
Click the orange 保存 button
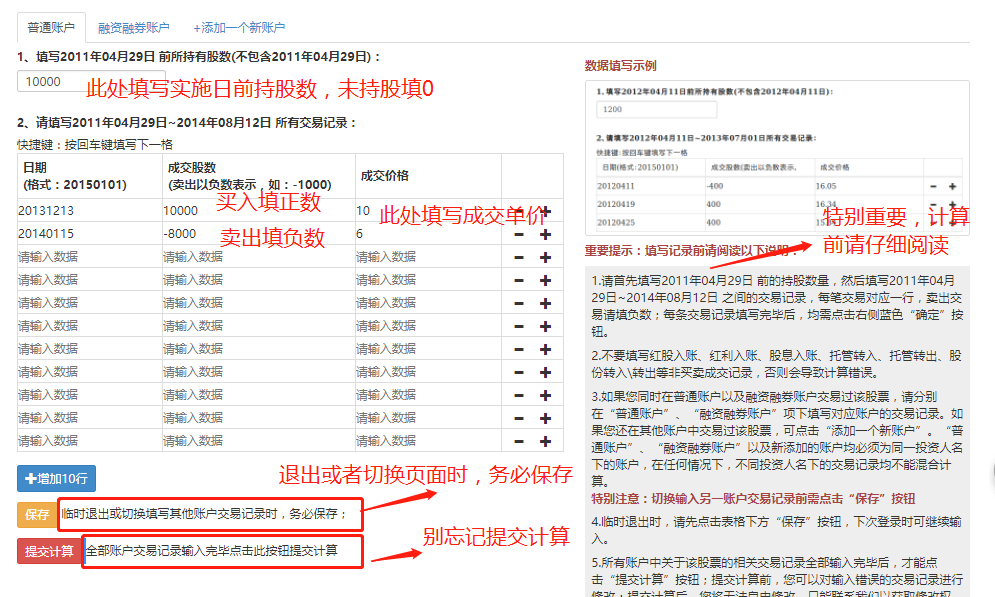point(37,514)
